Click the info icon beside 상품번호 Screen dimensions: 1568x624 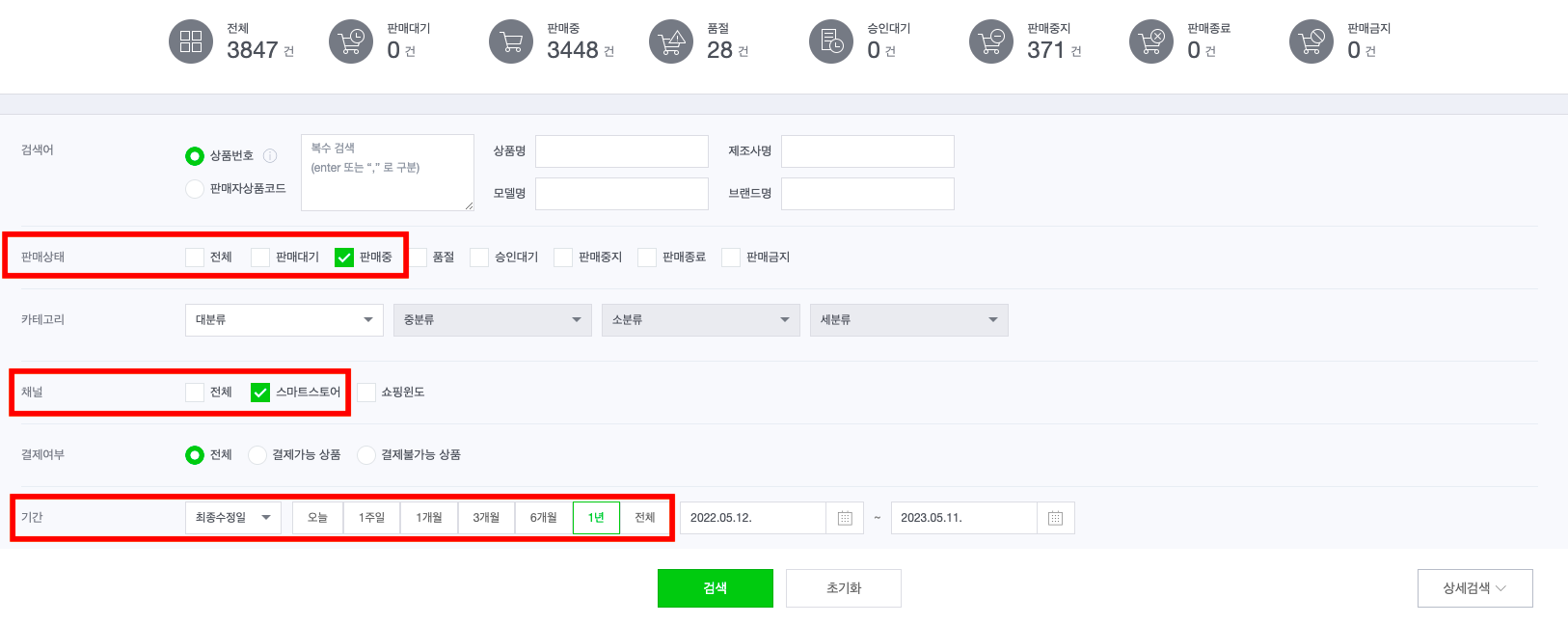coord(270,155)
